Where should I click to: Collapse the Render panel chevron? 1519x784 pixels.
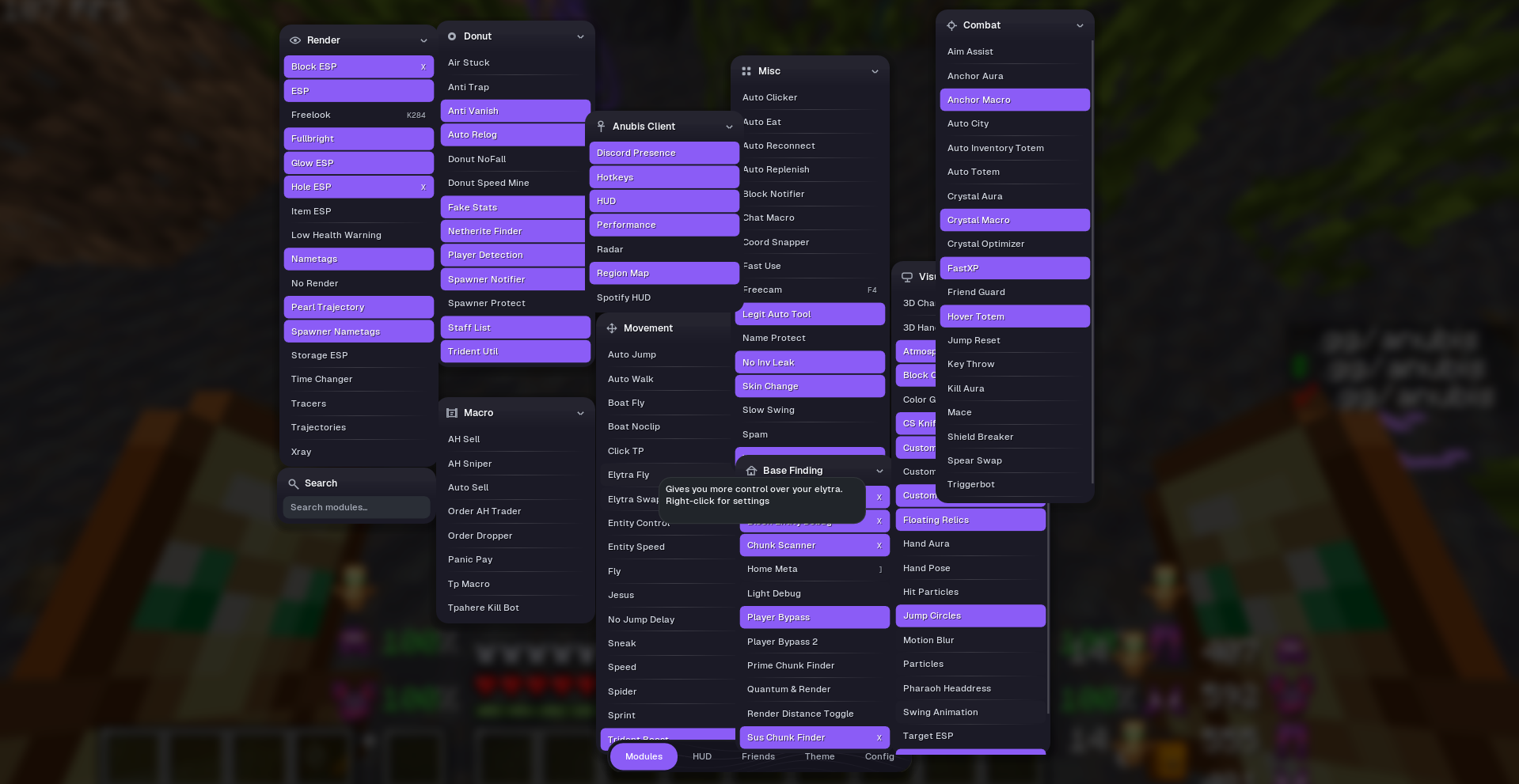(x=423, y=40)
